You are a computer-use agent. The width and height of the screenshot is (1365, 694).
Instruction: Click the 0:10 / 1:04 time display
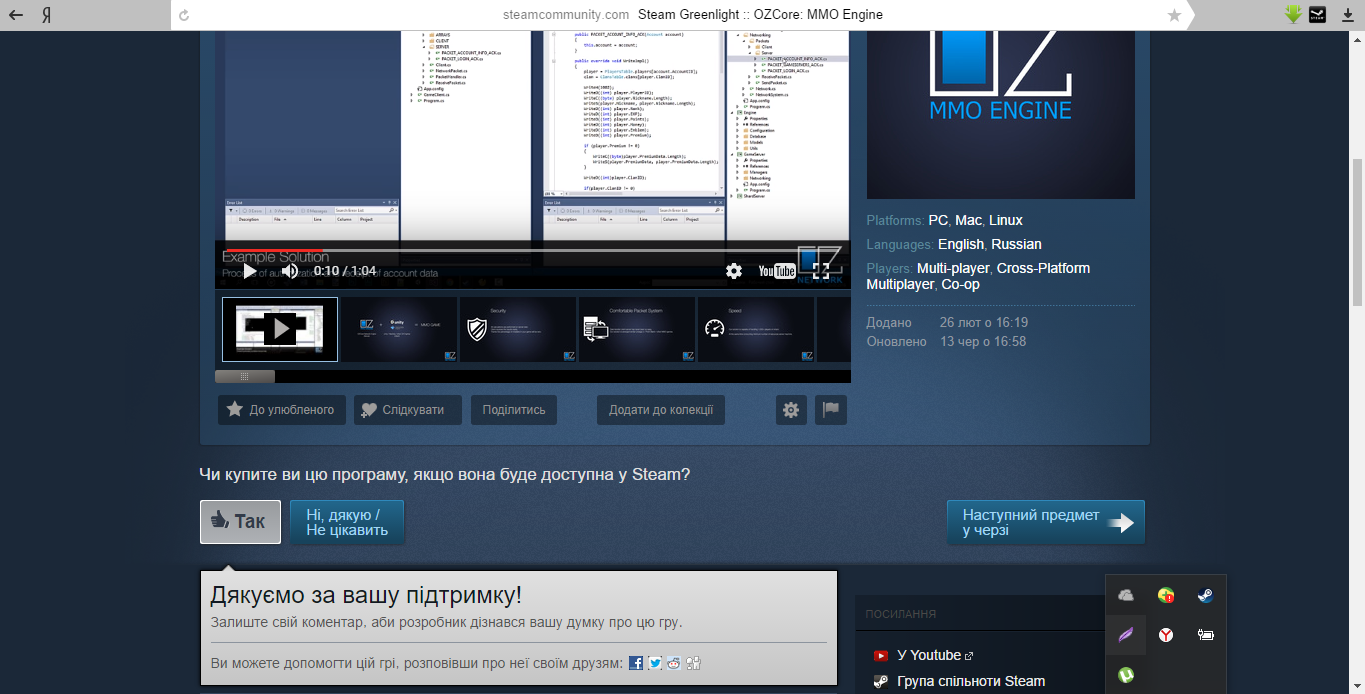point(345,271)
